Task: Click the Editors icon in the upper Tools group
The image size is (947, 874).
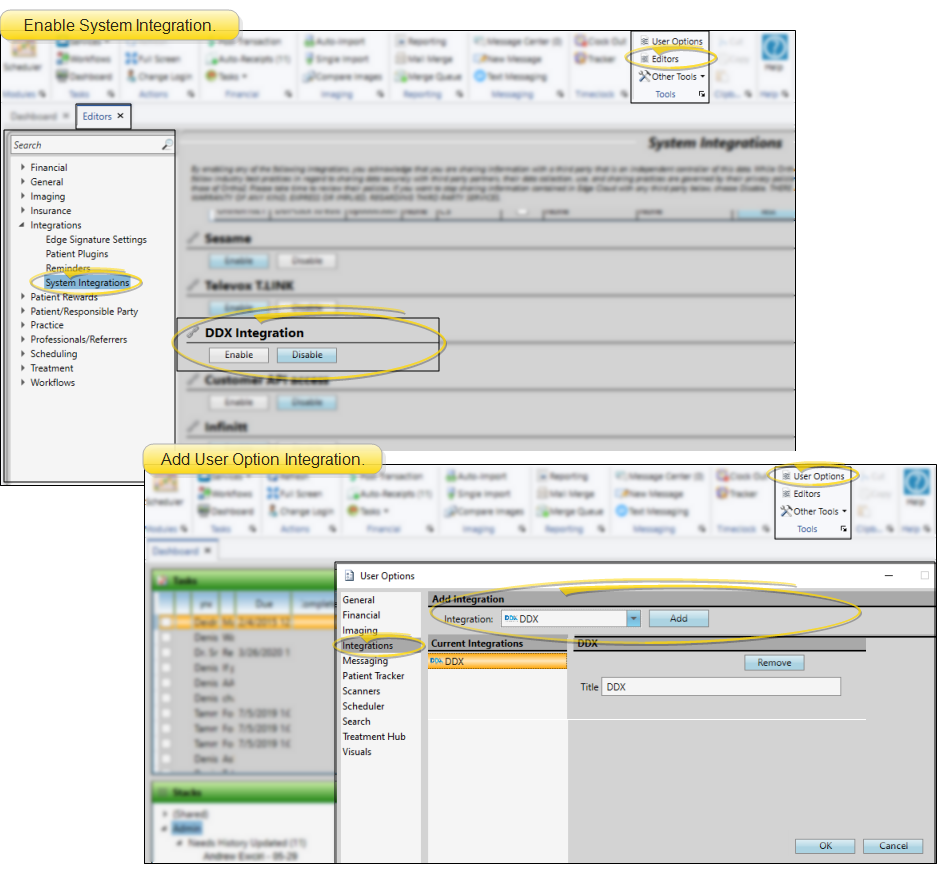Action: (645, 59)
